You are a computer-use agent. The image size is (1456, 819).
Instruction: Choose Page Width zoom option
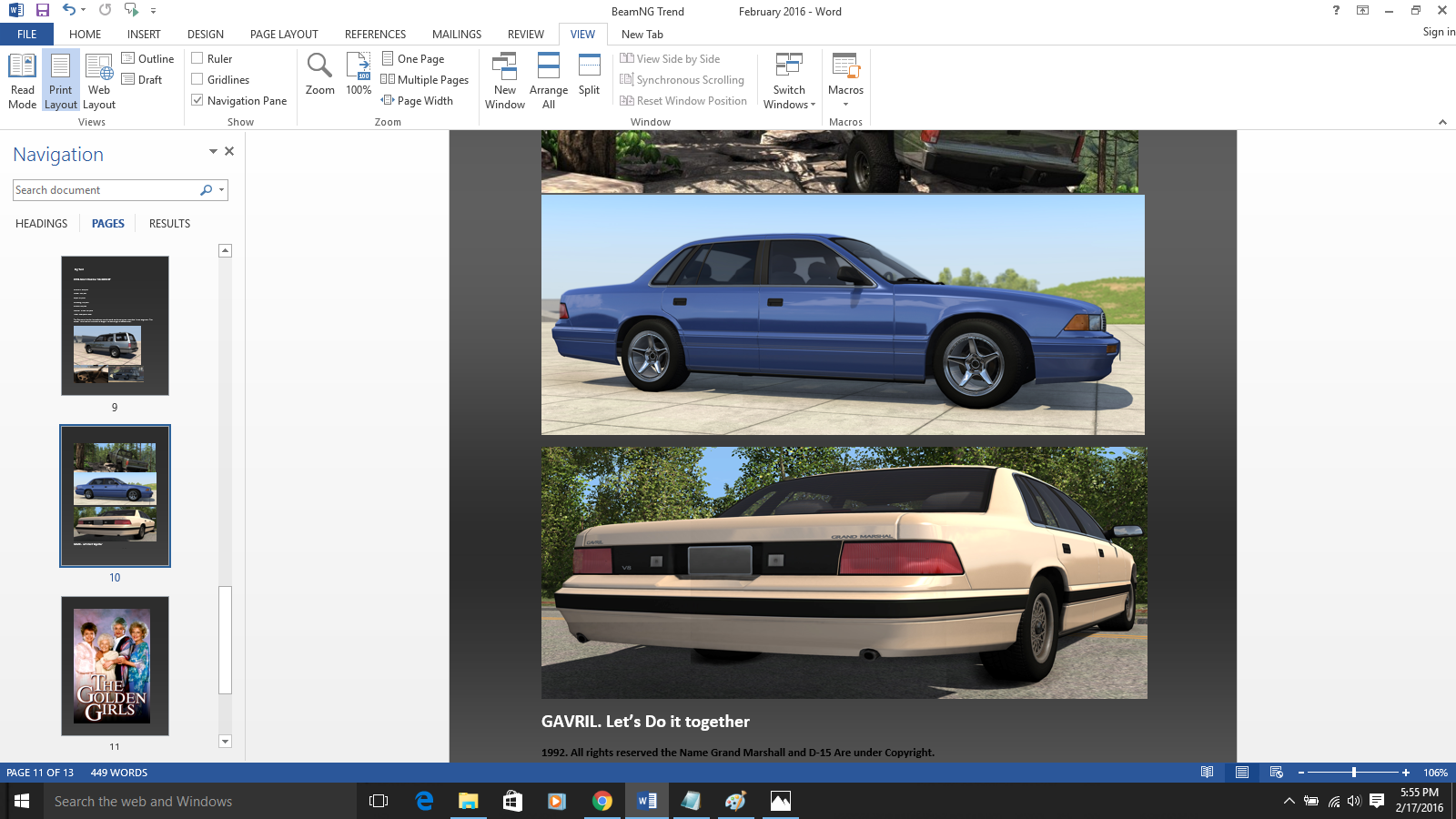[x=418, y=100]
